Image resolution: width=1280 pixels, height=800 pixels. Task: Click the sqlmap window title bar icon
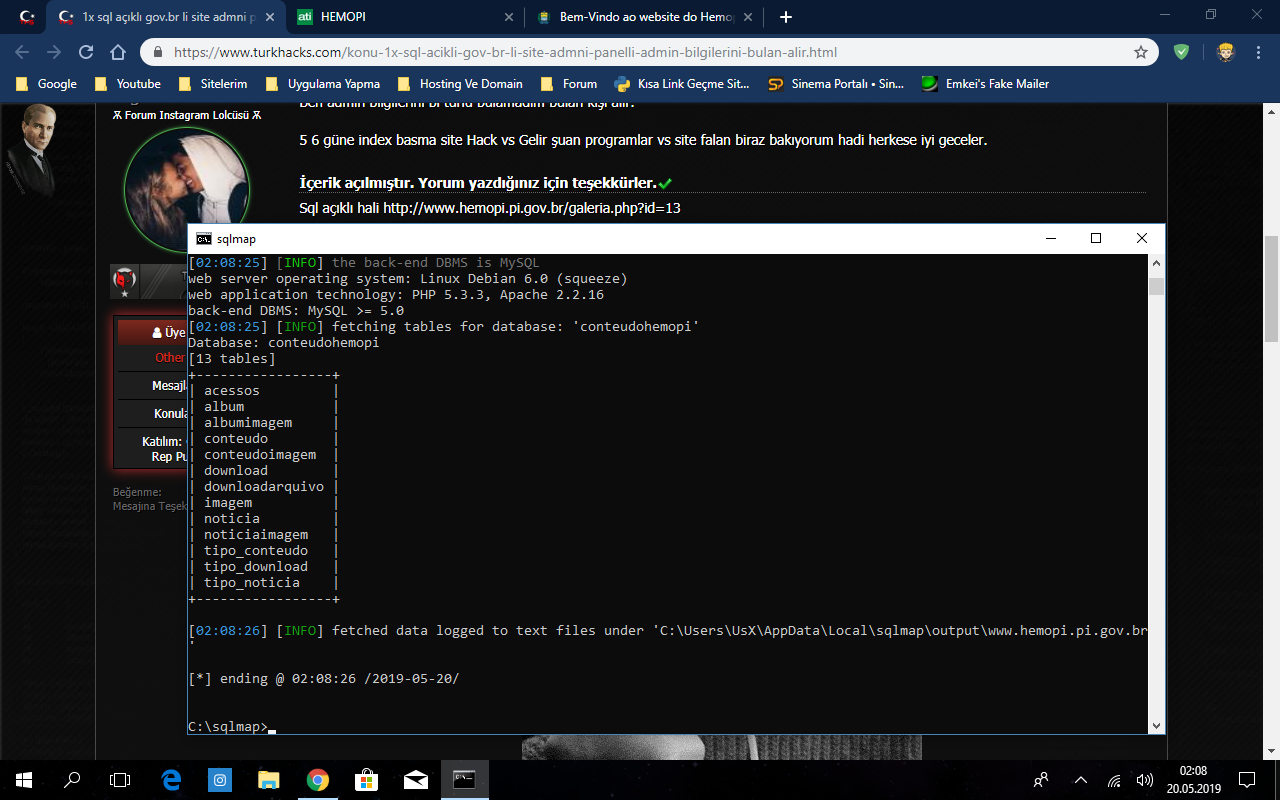coord(203,239)
